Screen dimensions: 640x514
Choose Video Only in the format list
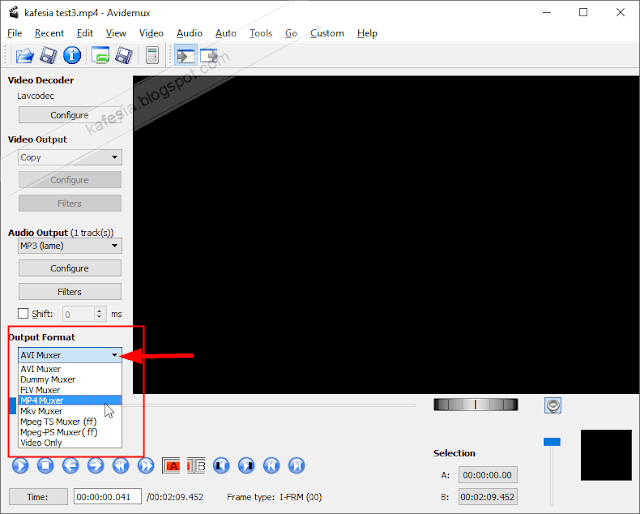(x=70, y=443)
